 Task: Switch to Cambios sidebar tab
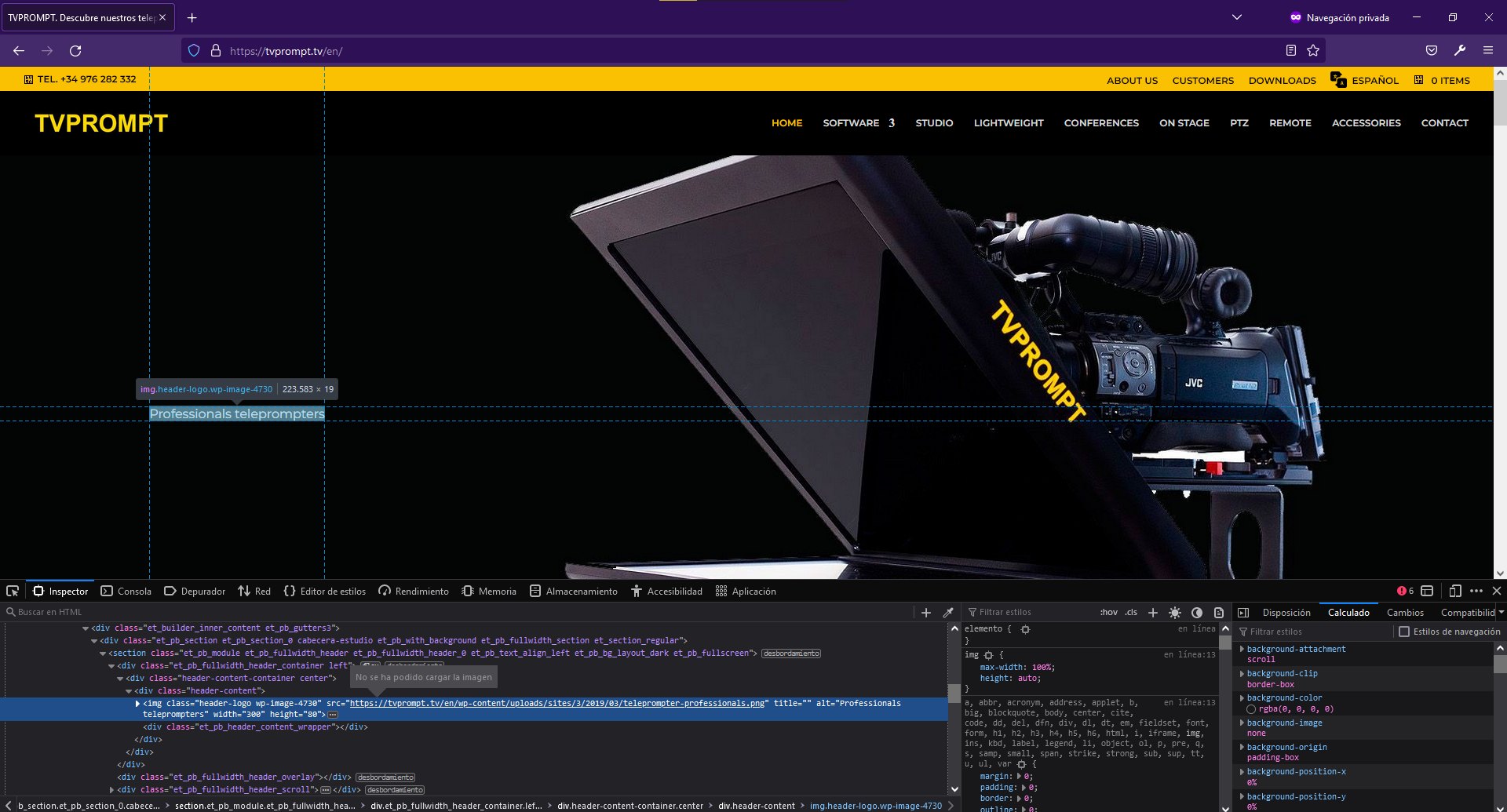pyautogui.click(x=1405, y=612)
